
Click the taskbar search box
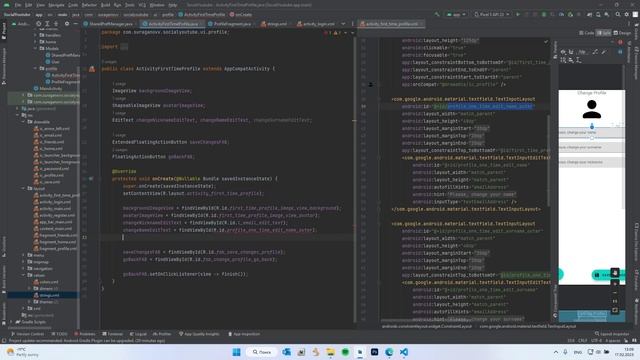(x=261, y=352)
